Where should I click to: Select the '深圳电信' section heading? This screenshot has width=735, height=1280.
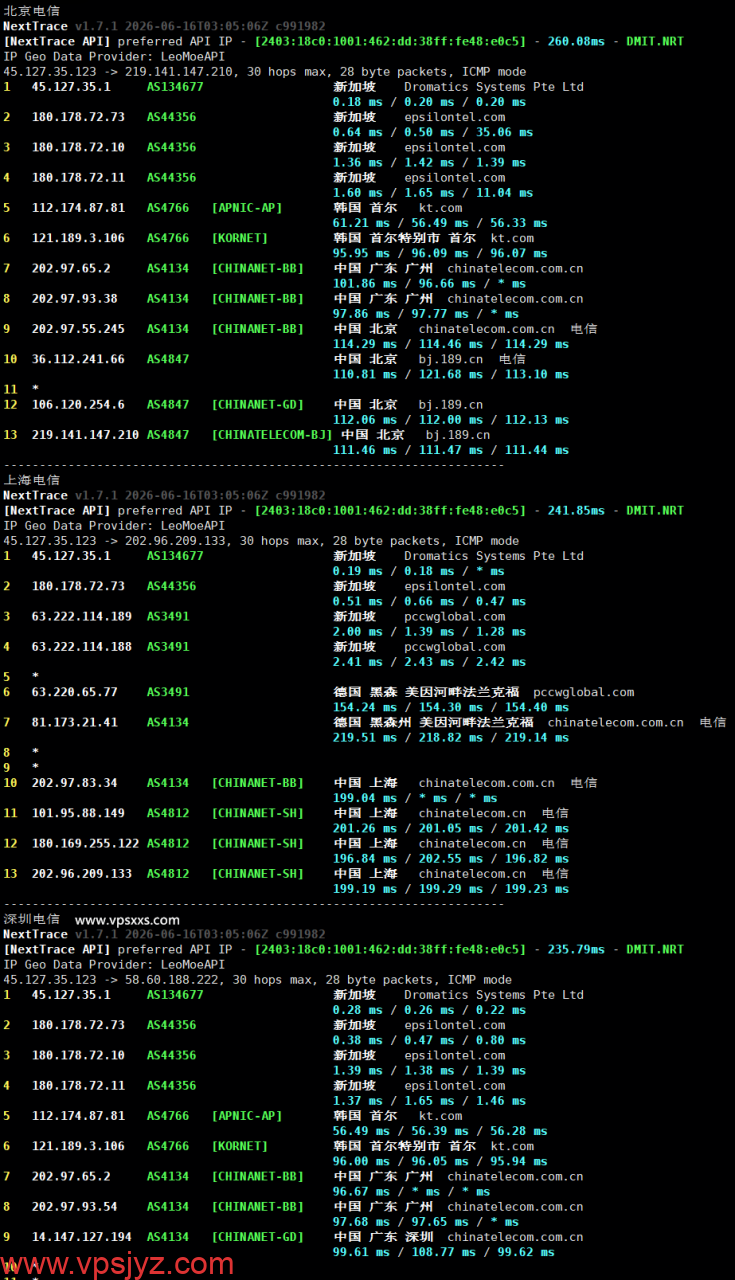[31, 919]
